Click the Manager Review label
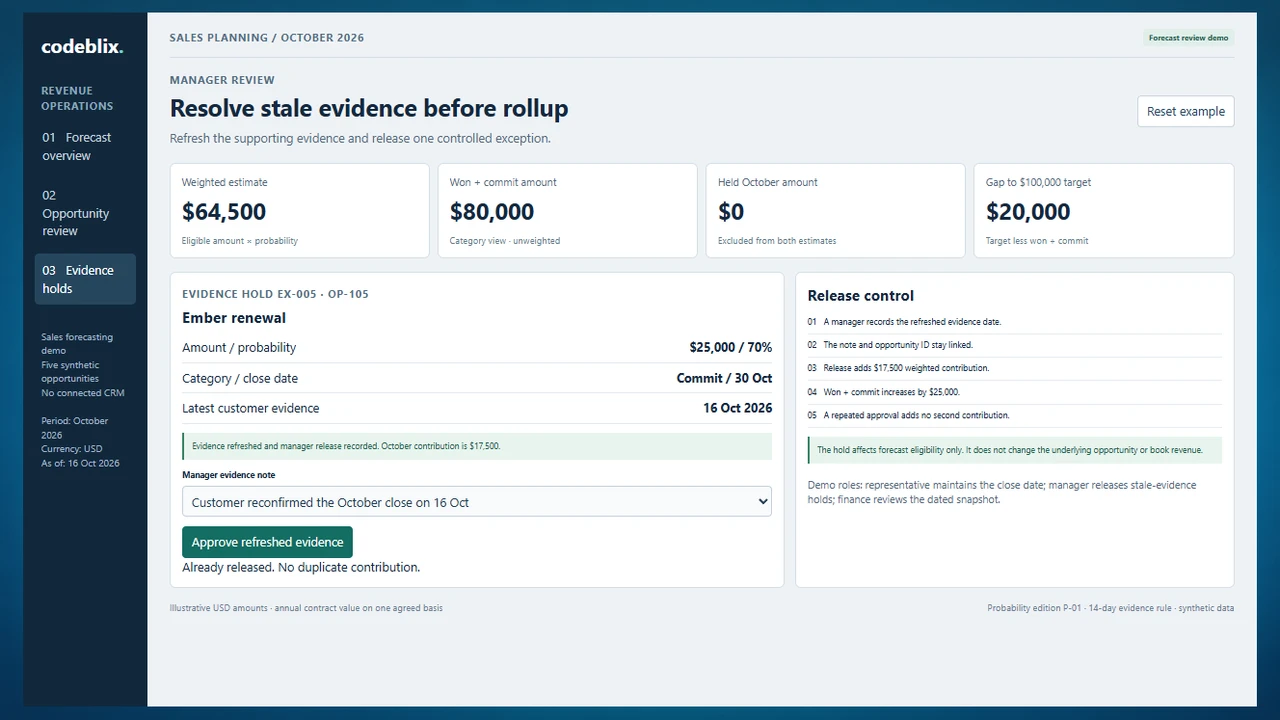This screenshot has width=1280, height=720. (x=222, y=80)
